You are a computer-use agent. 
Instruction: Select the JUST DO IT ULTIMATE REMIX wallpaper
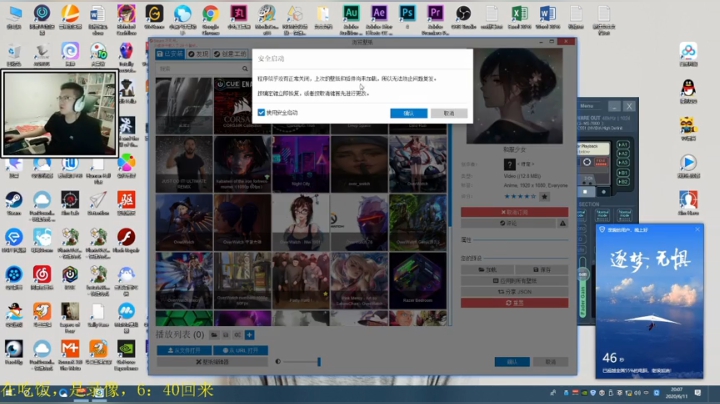click(184, 164)
